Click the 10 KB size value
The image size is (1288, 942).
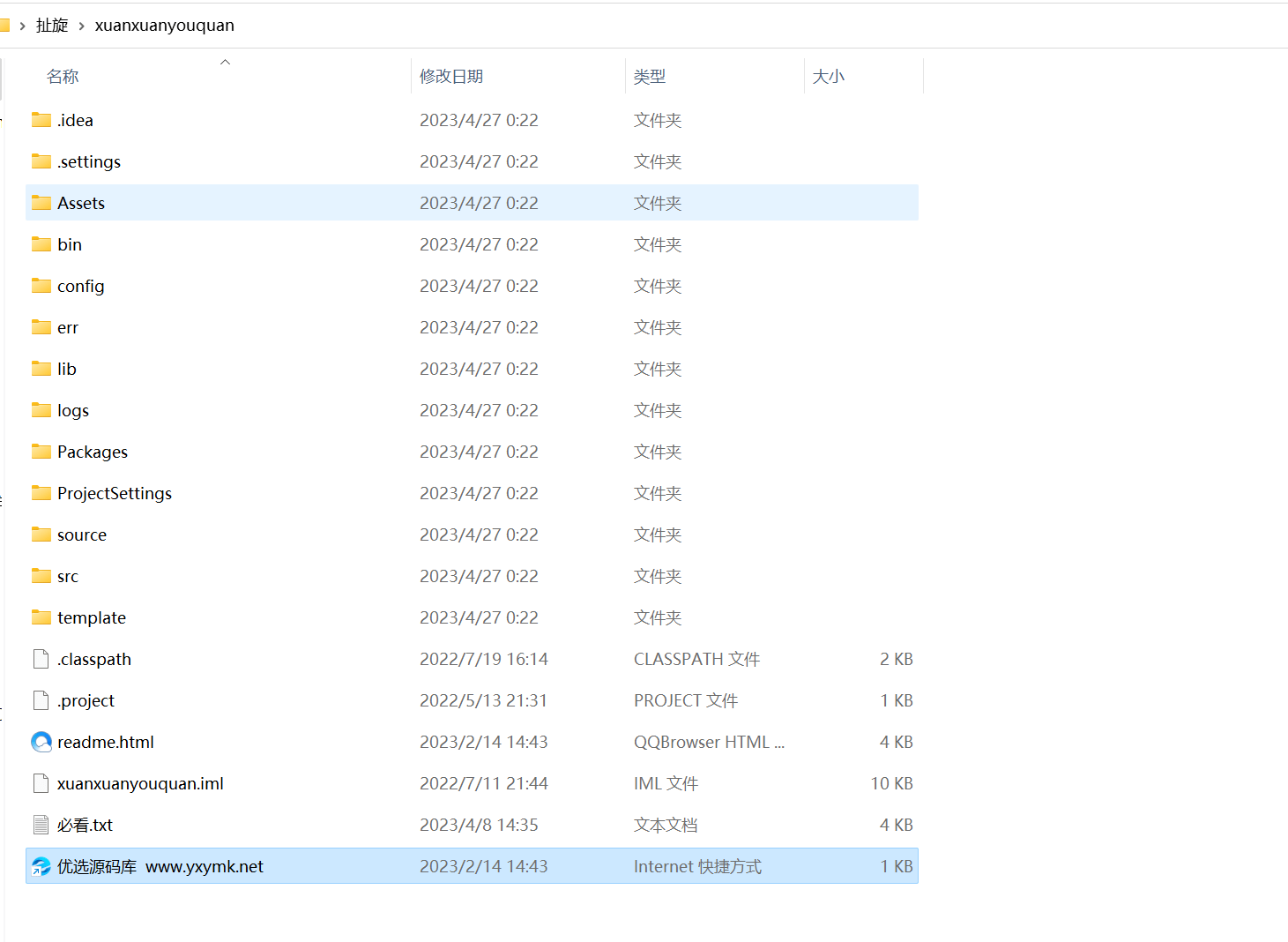point(892,783)
